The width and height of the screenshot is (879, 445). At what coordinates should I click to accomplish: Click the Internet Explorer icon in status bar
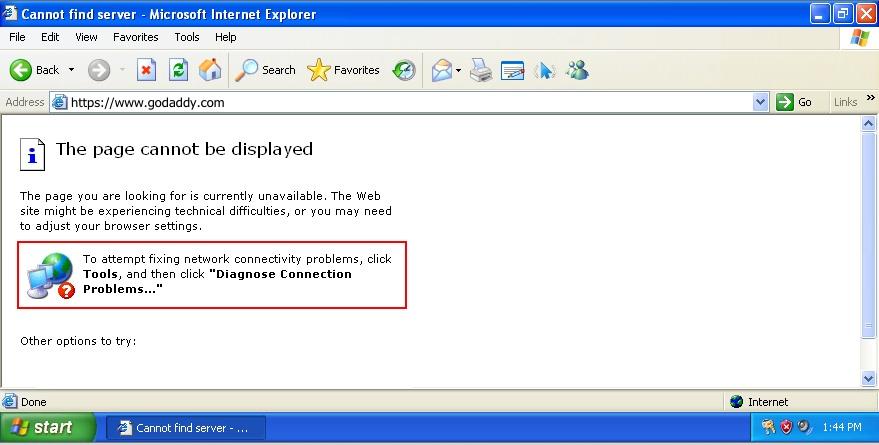(10, 401)
